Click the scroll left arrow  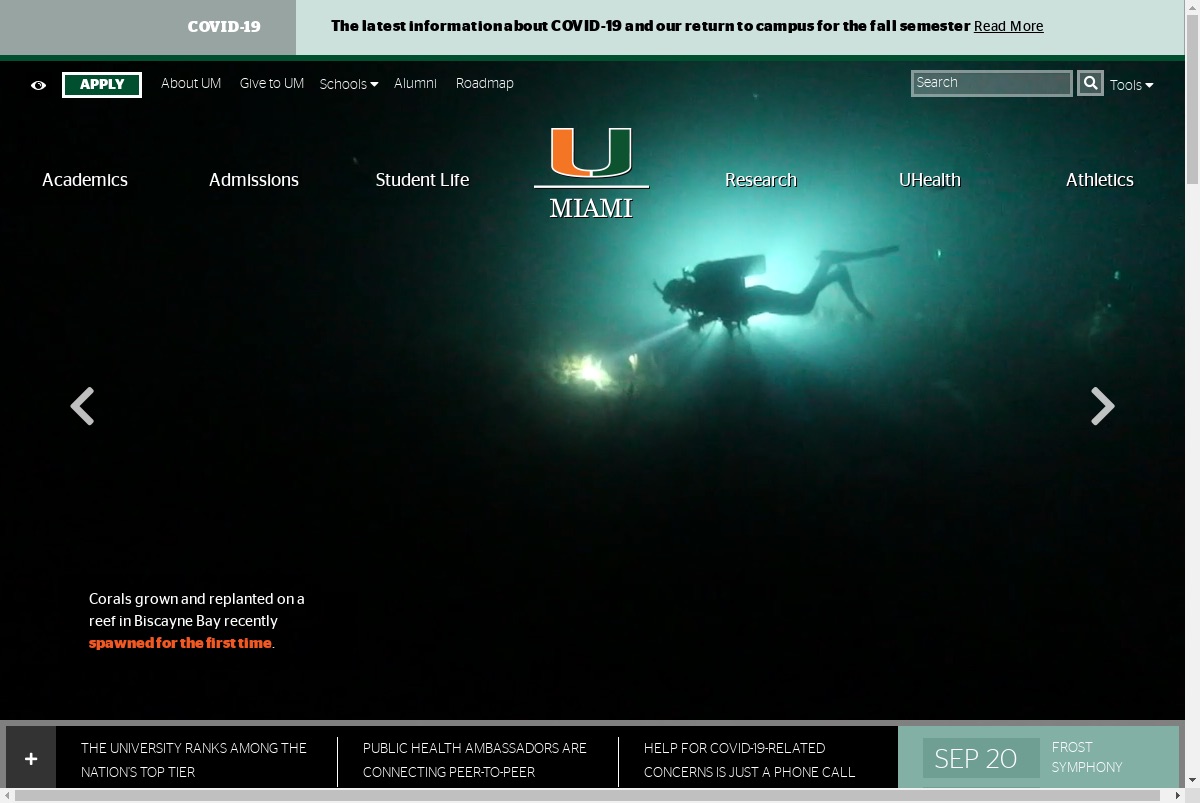pyautogui.click(x=8, y=795)
